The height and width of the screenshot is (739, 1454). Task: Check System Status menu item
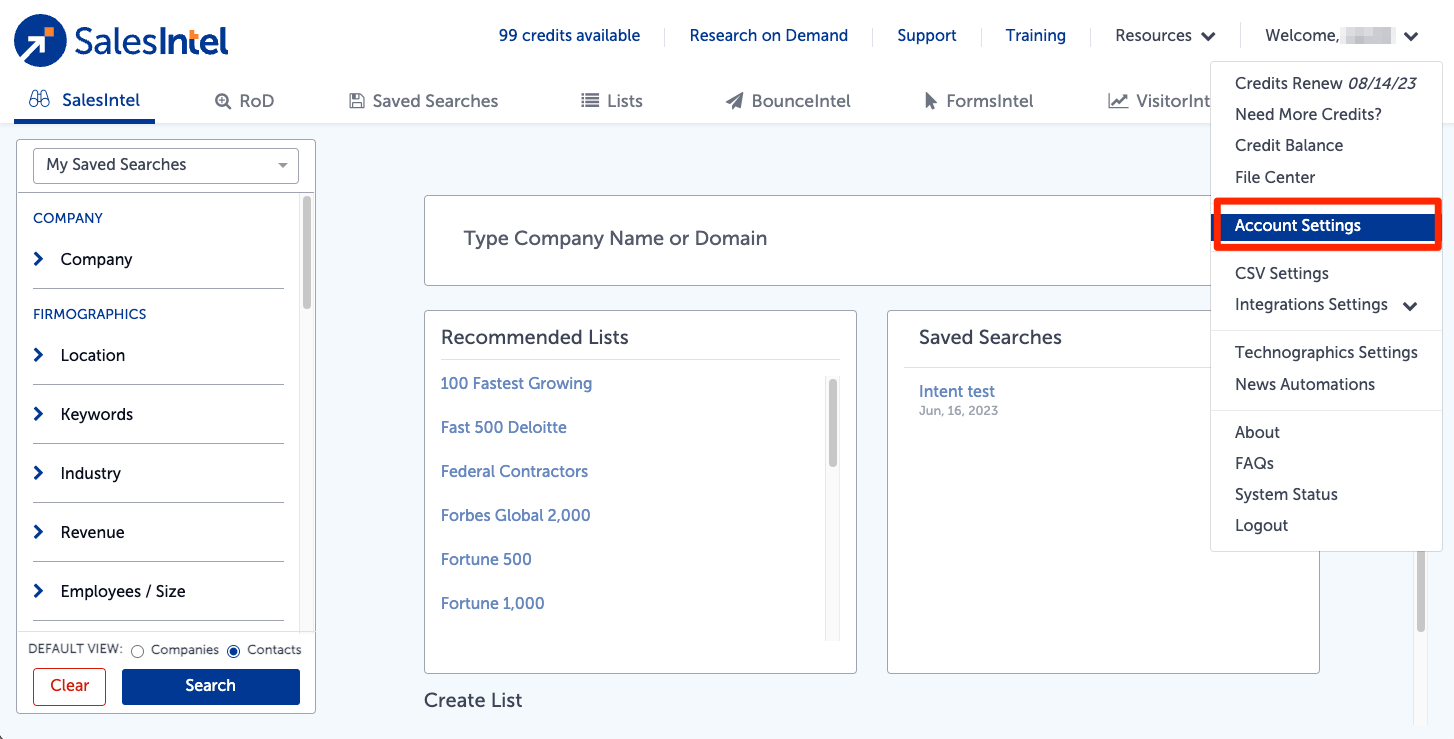[x=1286, y=494]
